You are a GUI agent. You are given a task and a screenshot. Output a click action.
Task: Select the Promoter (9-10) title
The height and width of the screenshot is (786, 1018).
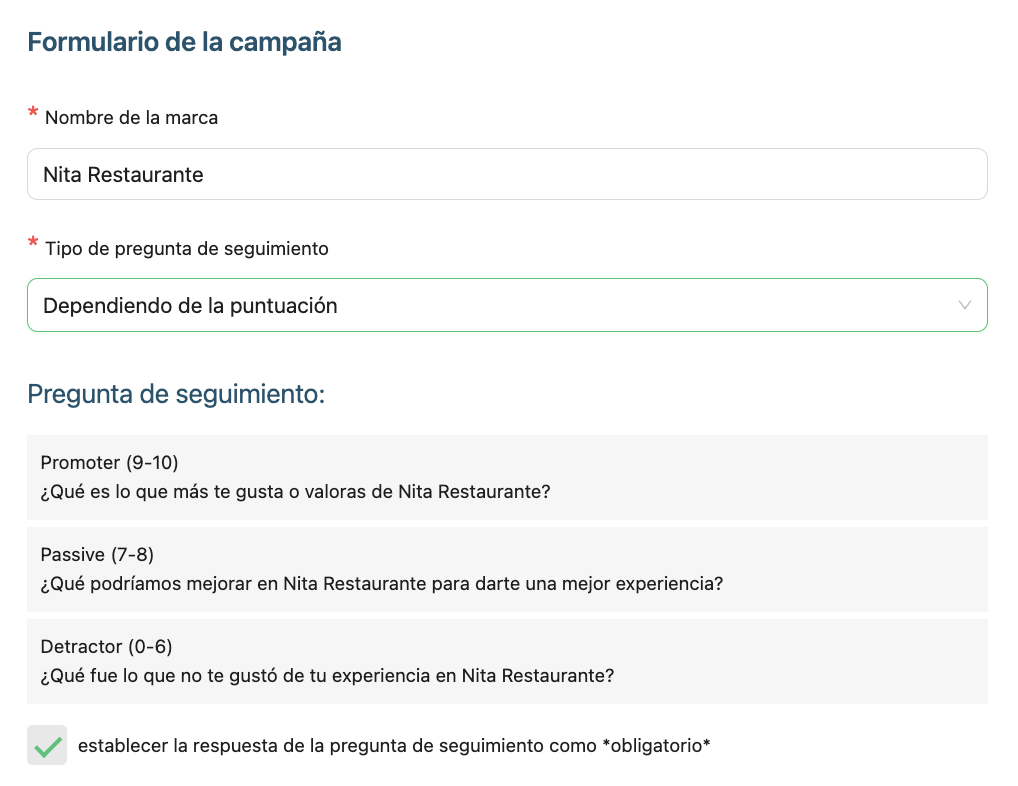109,462
